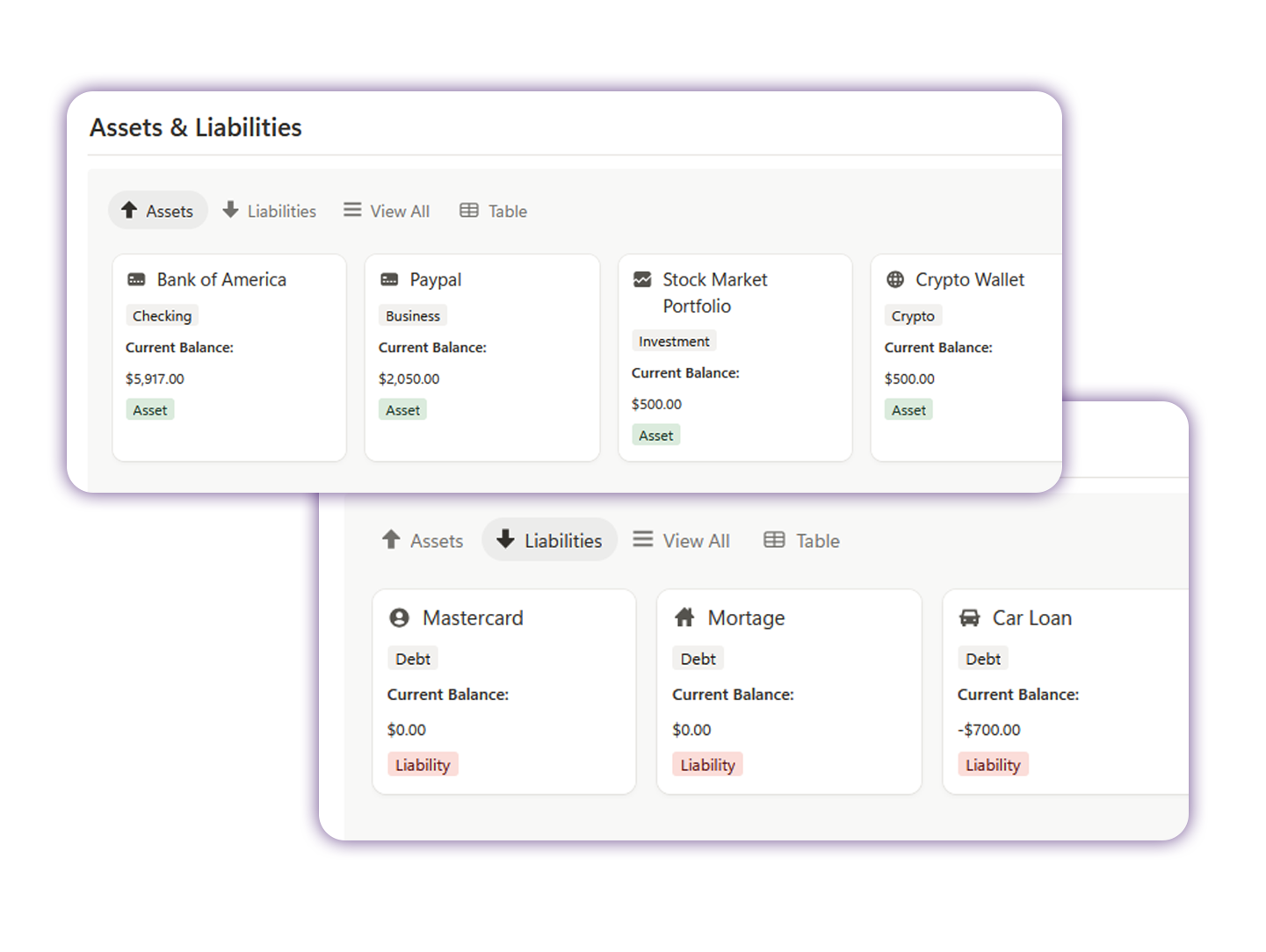Click the card icon next to Paypal
The height and width of the screenshot is (952, 1266).
coord(389,280)
